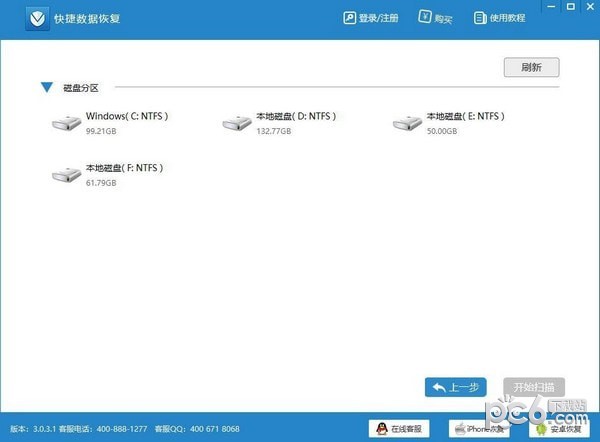This screenshot has height=442, width=600.
Task: Choose 本地磁盘 (F: NTFS) partition label
Action: click(124, 168)
